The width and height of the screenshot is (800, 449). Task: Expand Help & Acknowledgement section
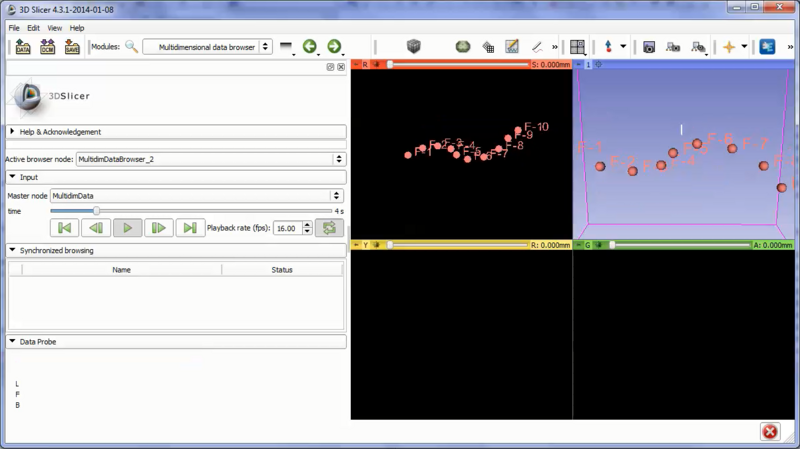pos(176,132)
